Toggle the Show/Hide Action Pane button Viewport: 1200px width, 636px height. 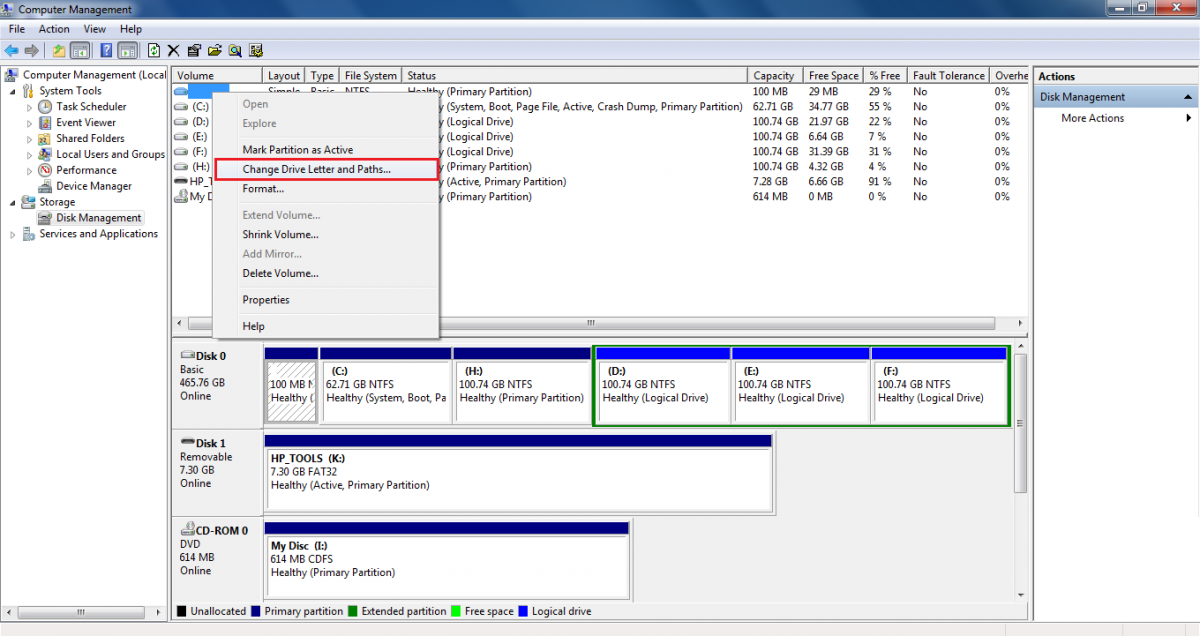[127, 50]
